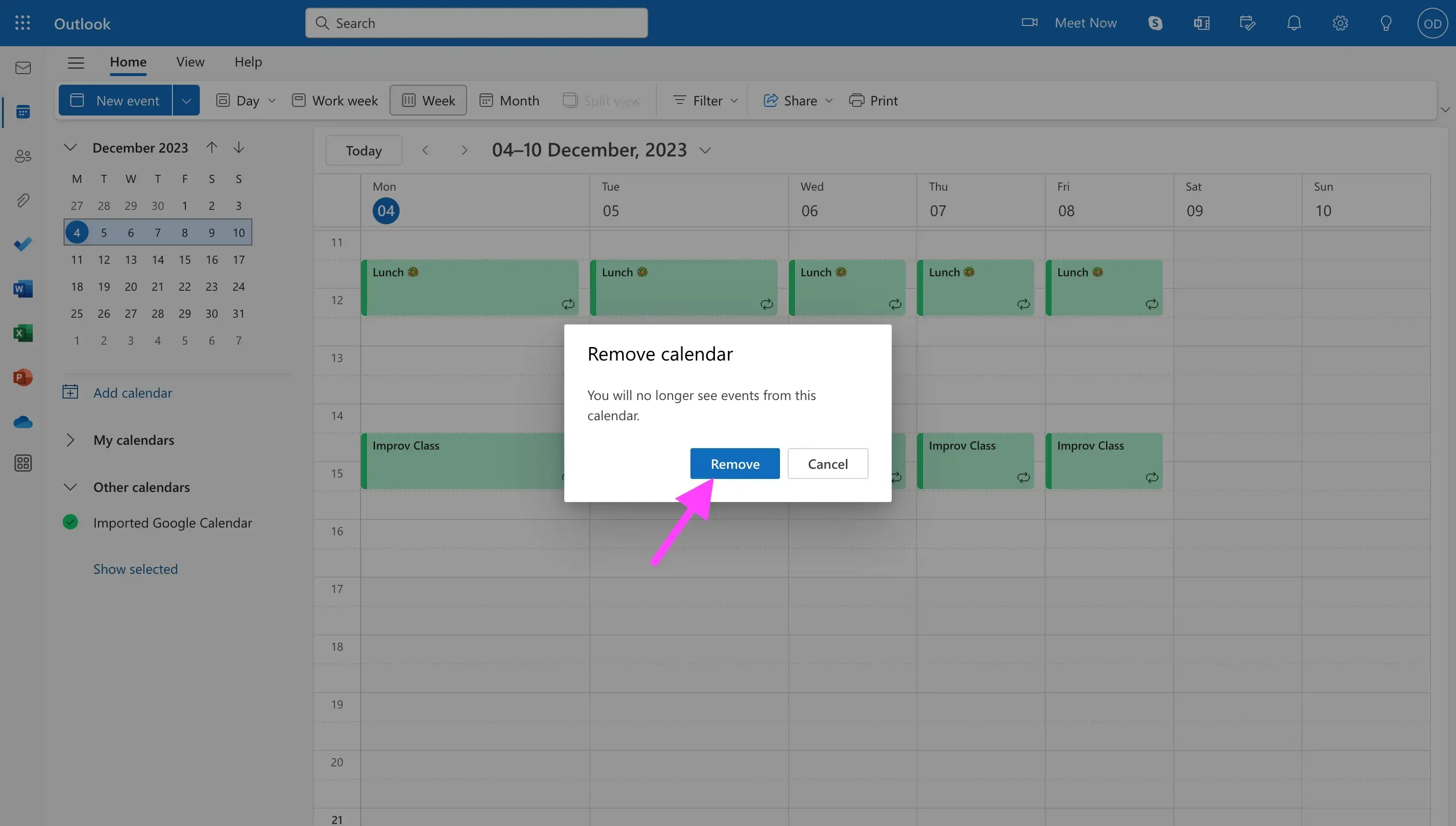Select the Work week view
Screen dimensions: 1456x826
pos(334,100)
